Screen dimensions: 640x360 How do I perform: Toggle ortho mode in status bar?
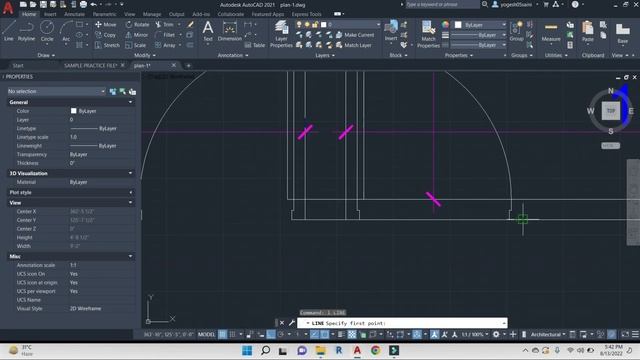click(x=271, y=334)
